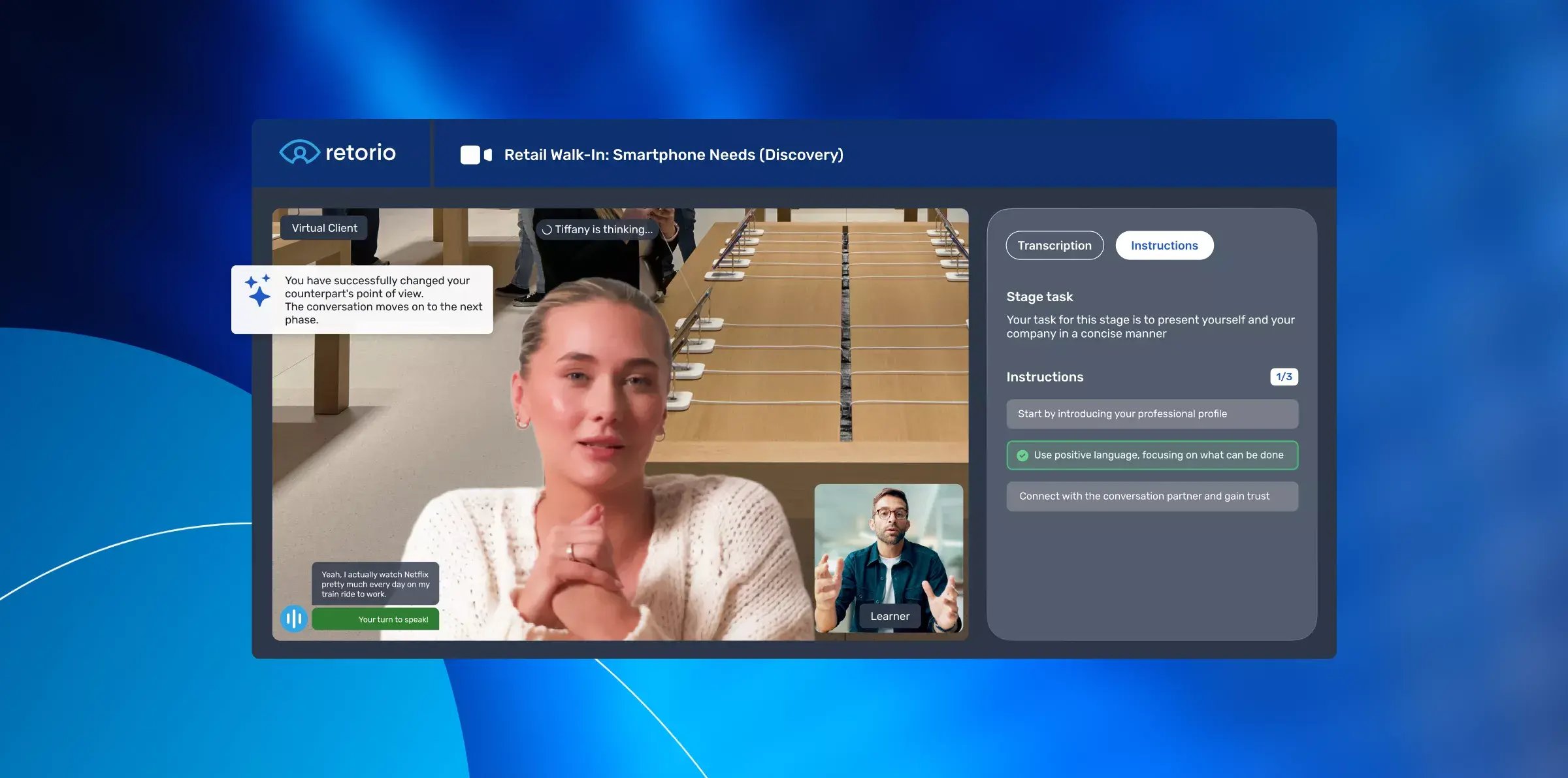Click the Netflix chat message bubble
This screenshot has height=778, width=1568.
pyautogui.click(x=375, y=582)
